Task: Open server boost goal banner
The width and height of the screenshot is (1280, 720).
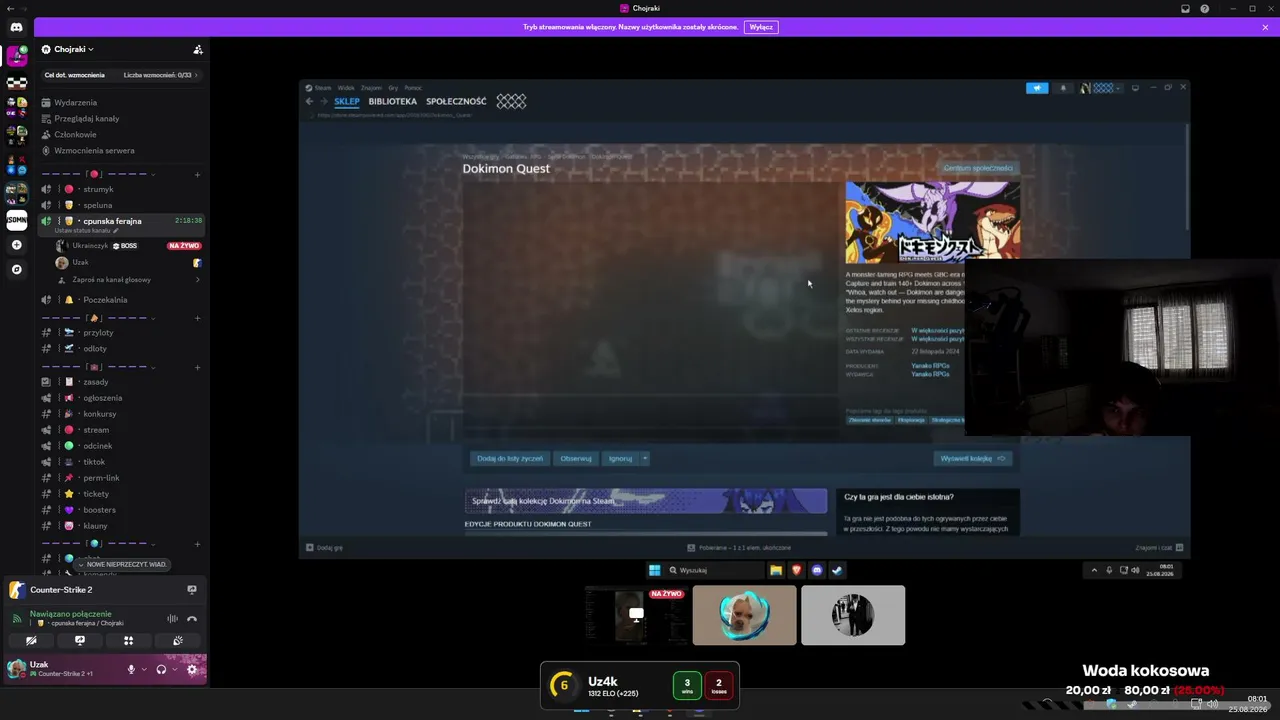Action: point(121,75)
